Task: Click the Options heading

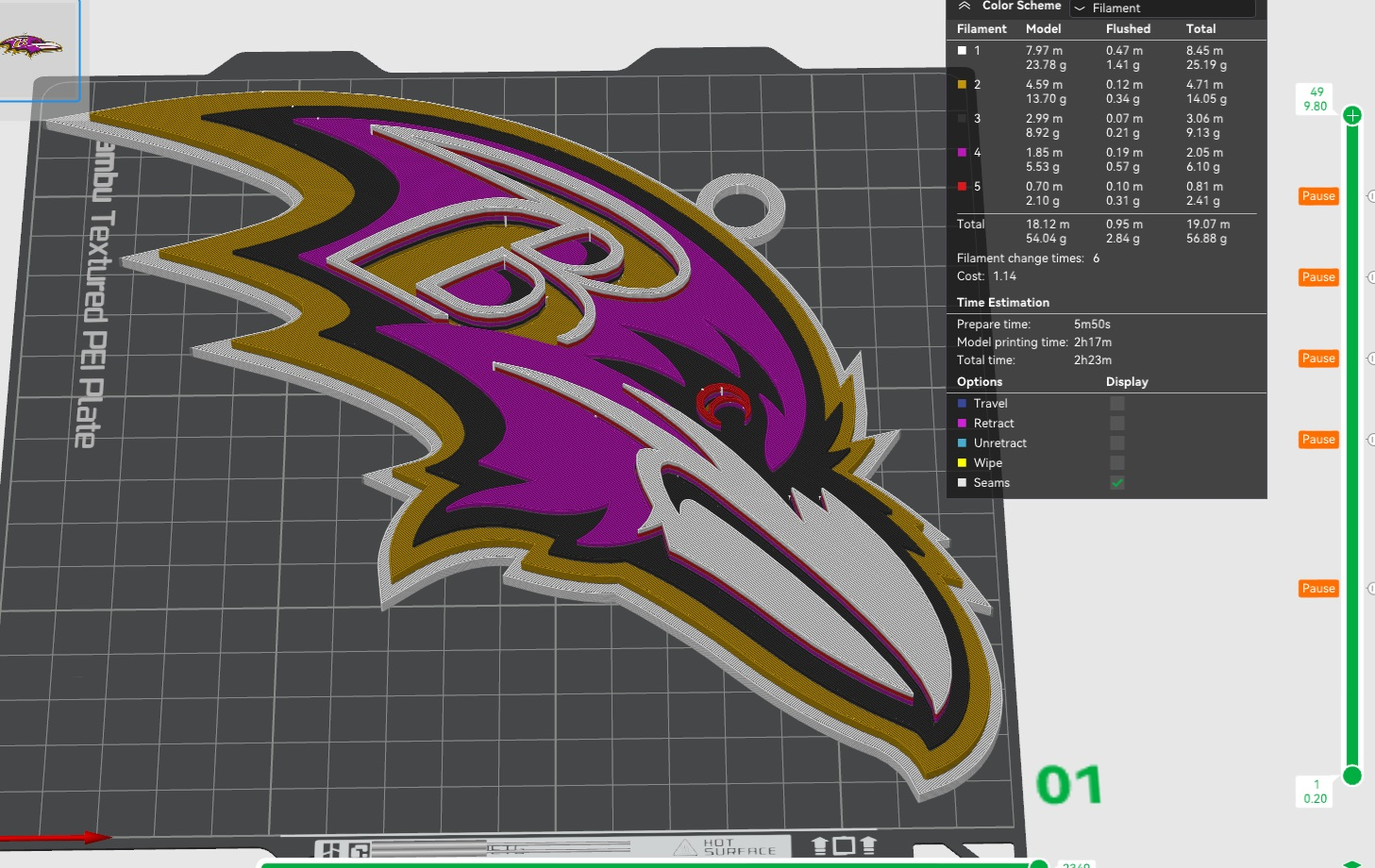Action: (980, 382)
